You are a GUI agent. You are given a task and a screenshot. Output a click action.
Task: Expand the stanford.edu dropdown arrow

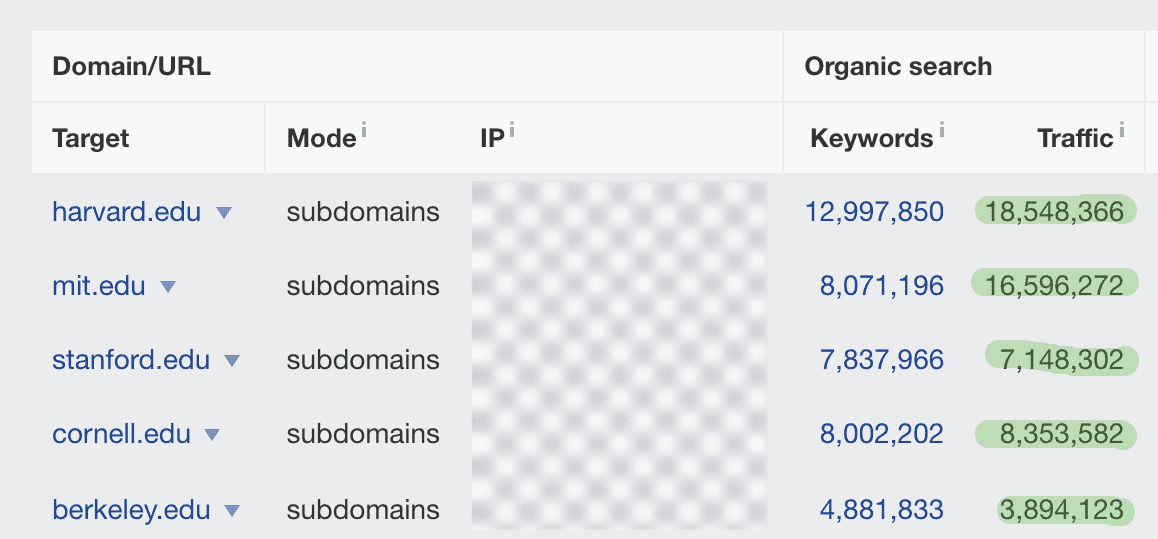pos(233,360)
